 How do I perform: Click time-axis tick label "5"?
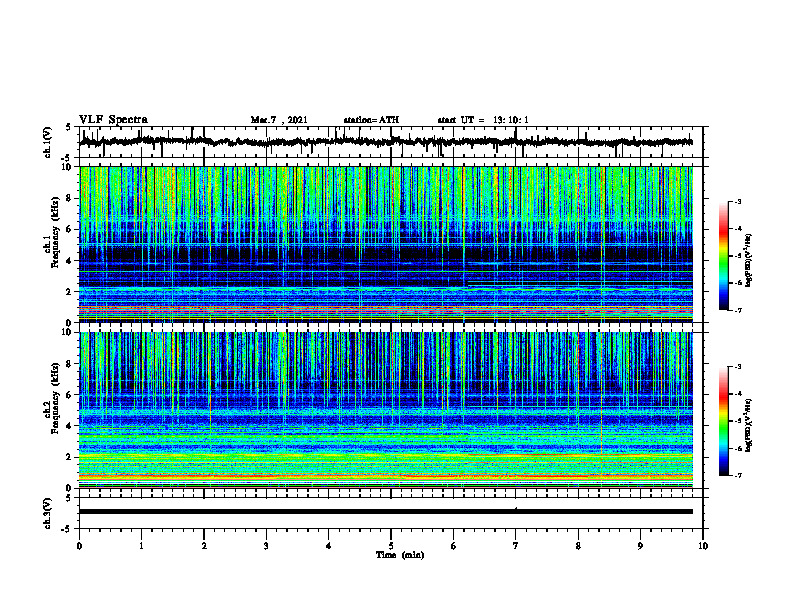391,546
